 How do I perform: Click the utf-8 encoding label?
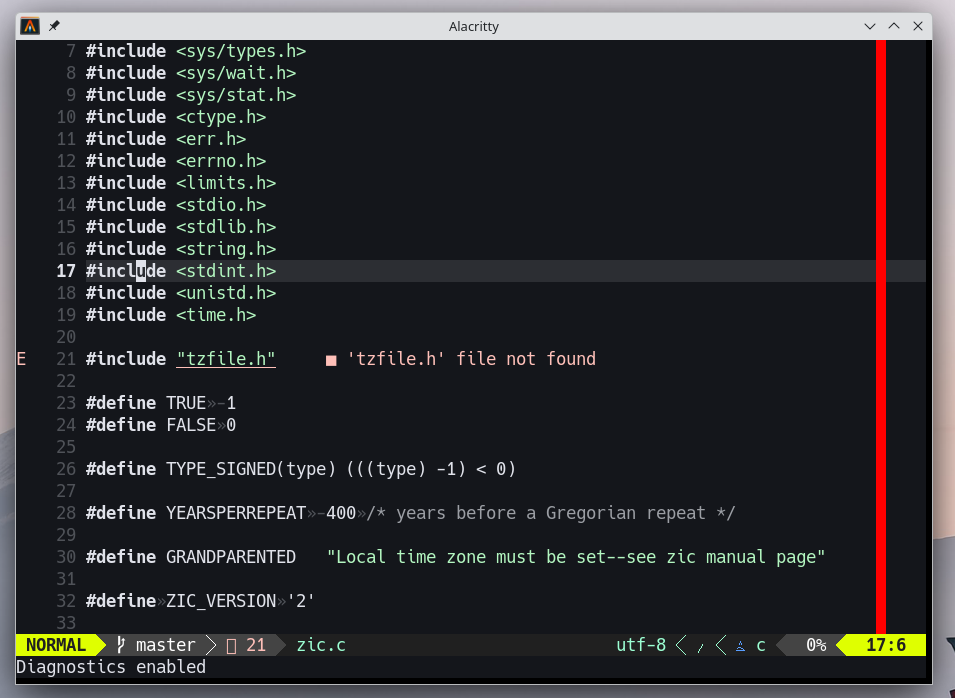[x=641, y=645]
